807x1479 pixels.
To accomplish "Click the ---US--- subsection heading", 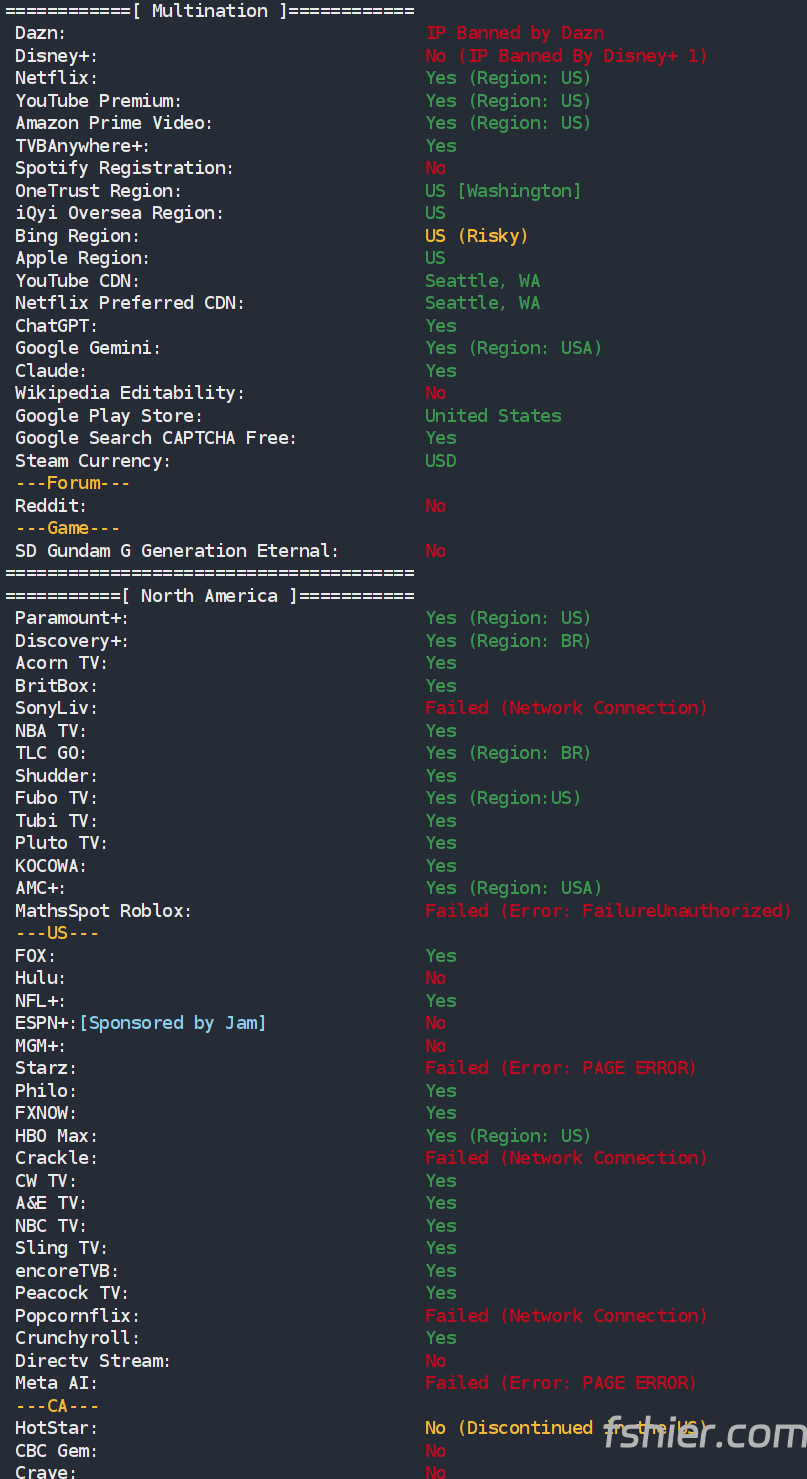I will 56,934.
